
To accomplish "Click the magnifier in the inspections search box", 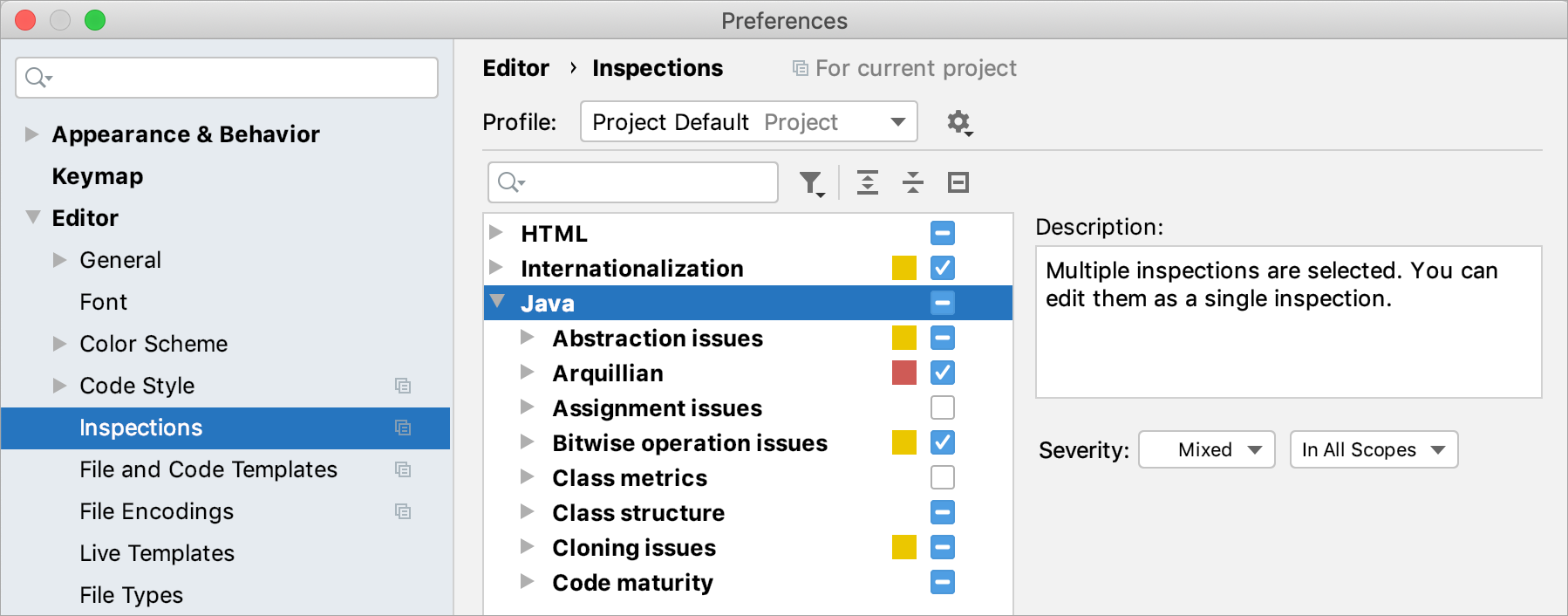I will coord(511,182).
